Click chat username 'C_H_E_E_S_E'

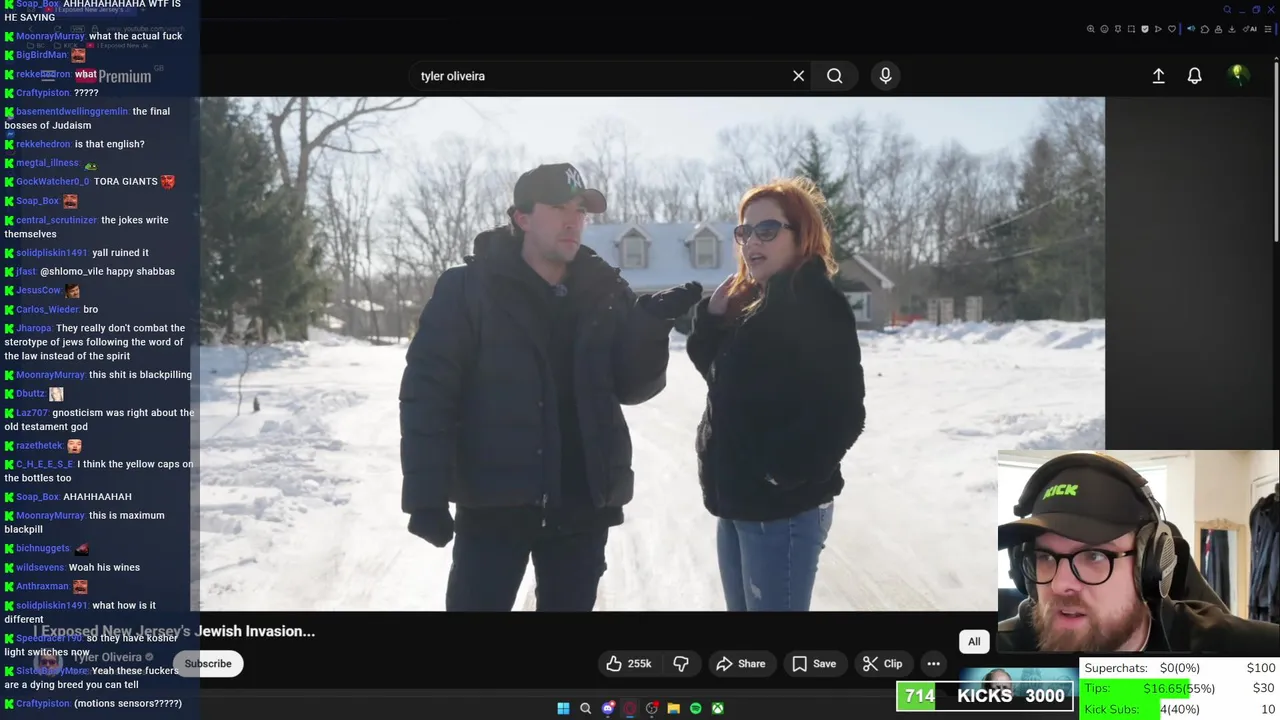click(45, 465)
